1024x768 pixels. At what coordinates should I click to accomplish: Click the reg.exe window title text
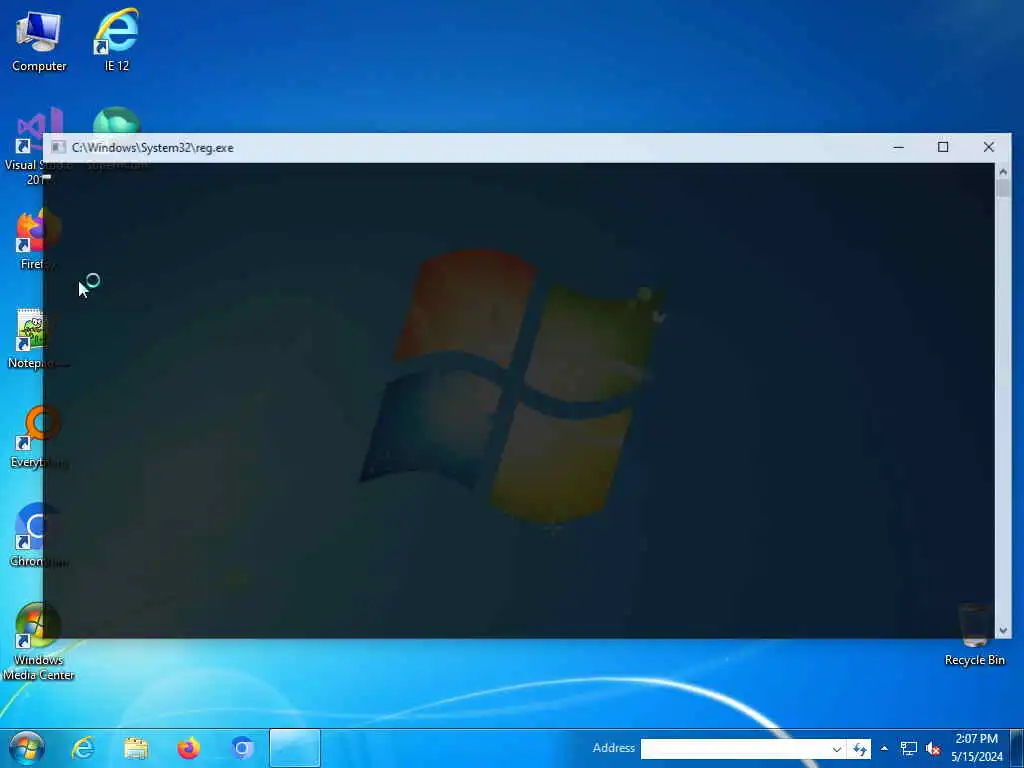click(x=153, y=148)
